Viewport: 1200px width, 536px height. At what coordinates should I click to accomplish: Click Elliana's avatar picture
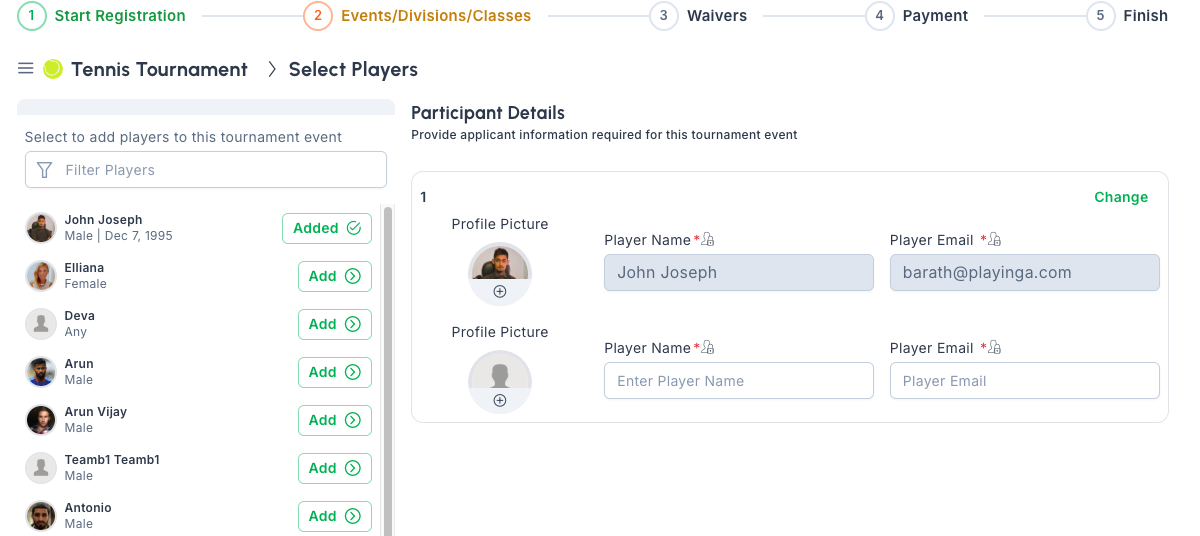click(41, 276)
